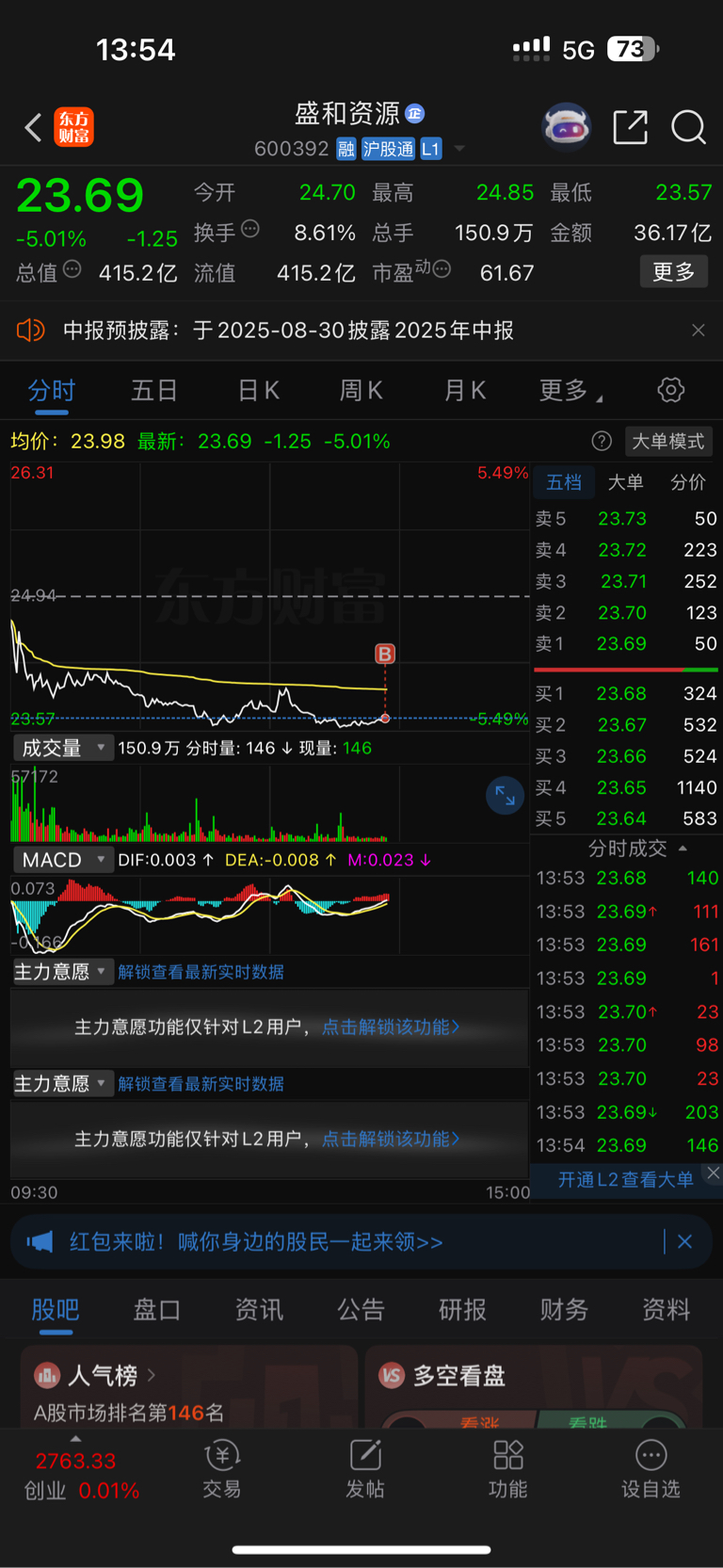Tap the megaphone icon in red-packet banner
This screenshot has width=723, height=1568.
click(40, 1242)
